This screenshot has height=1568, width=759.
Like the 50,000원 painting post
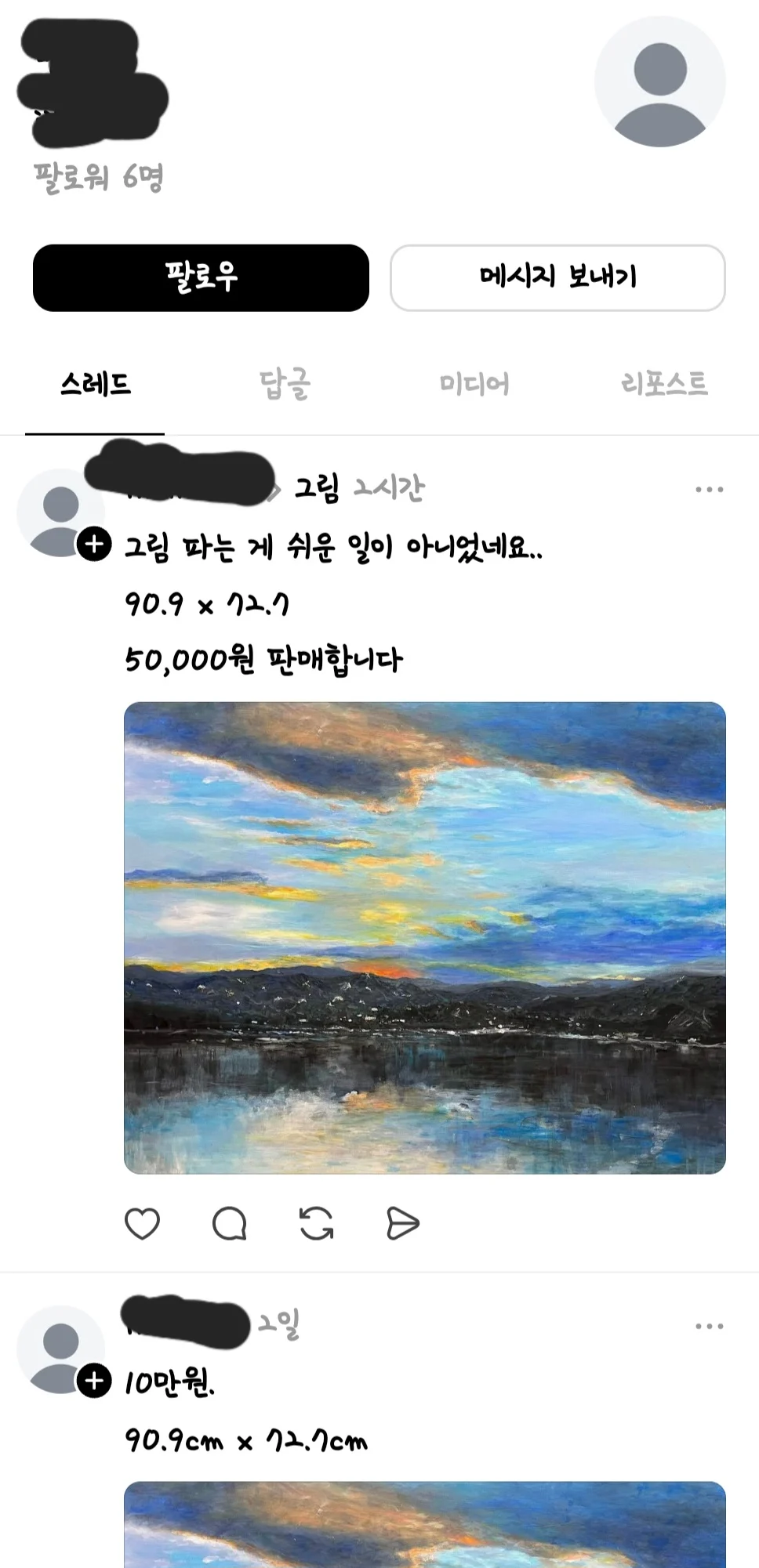tap(142, 1223)
